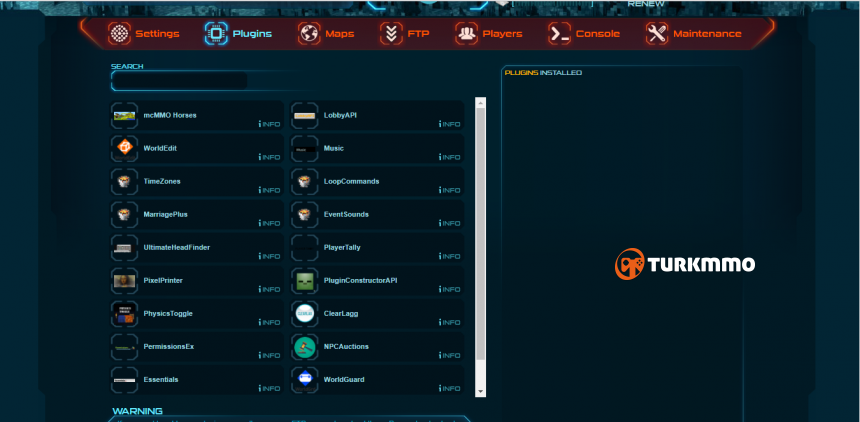Open the FTP tab
860x422 pixels.
coord(404,33)
